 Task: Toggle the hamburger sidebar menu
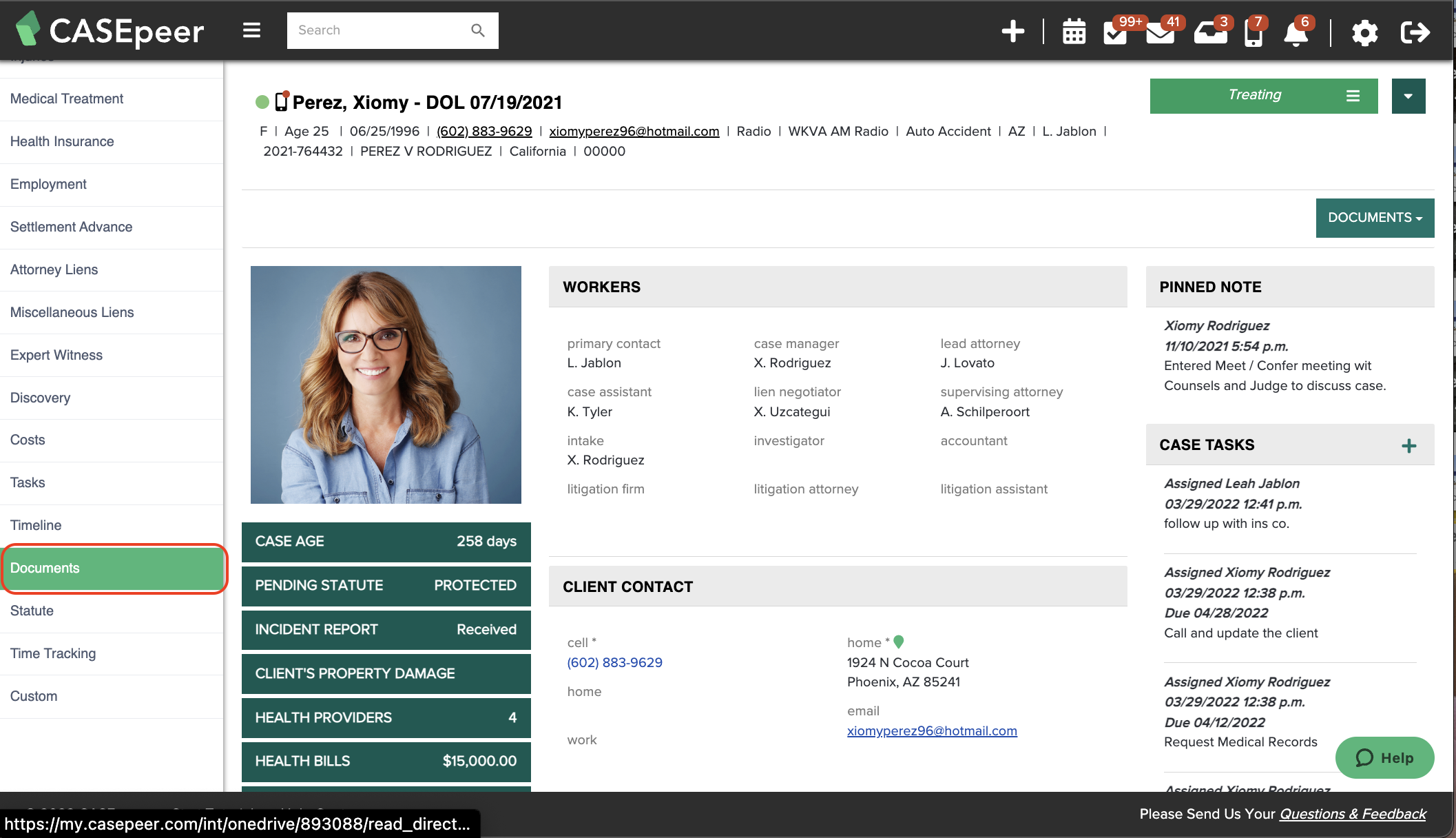[x=251, y=30]
